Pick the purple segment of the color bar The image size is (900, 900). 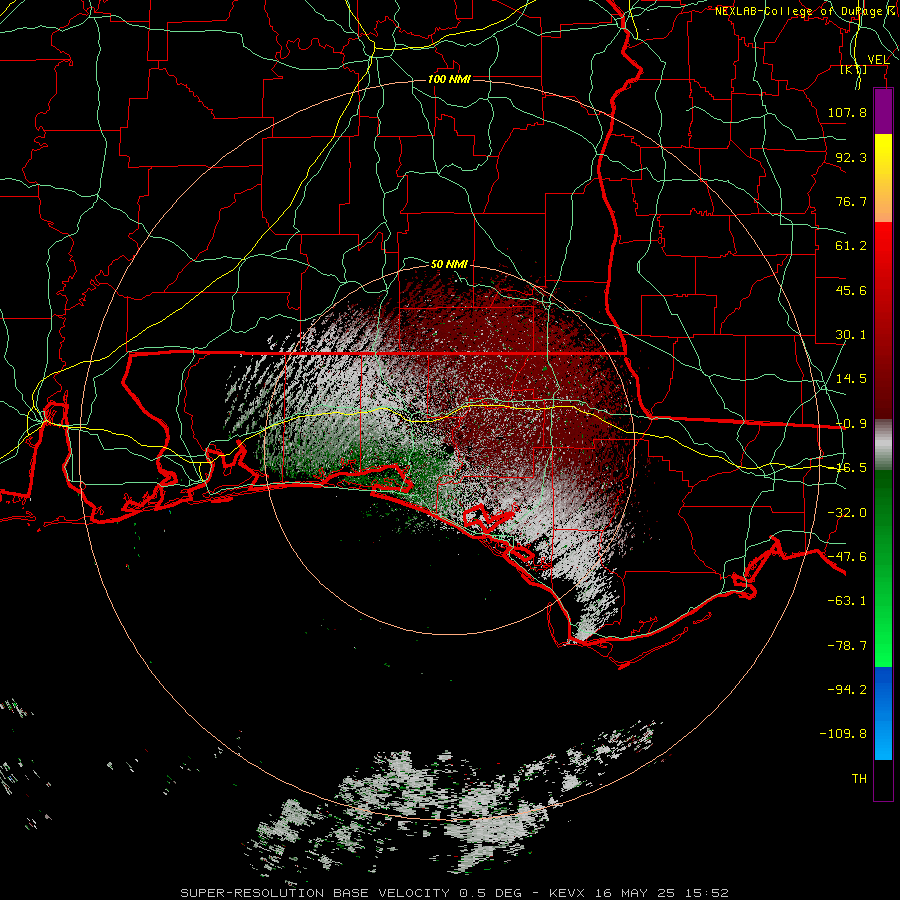click(x=883, y=111)
